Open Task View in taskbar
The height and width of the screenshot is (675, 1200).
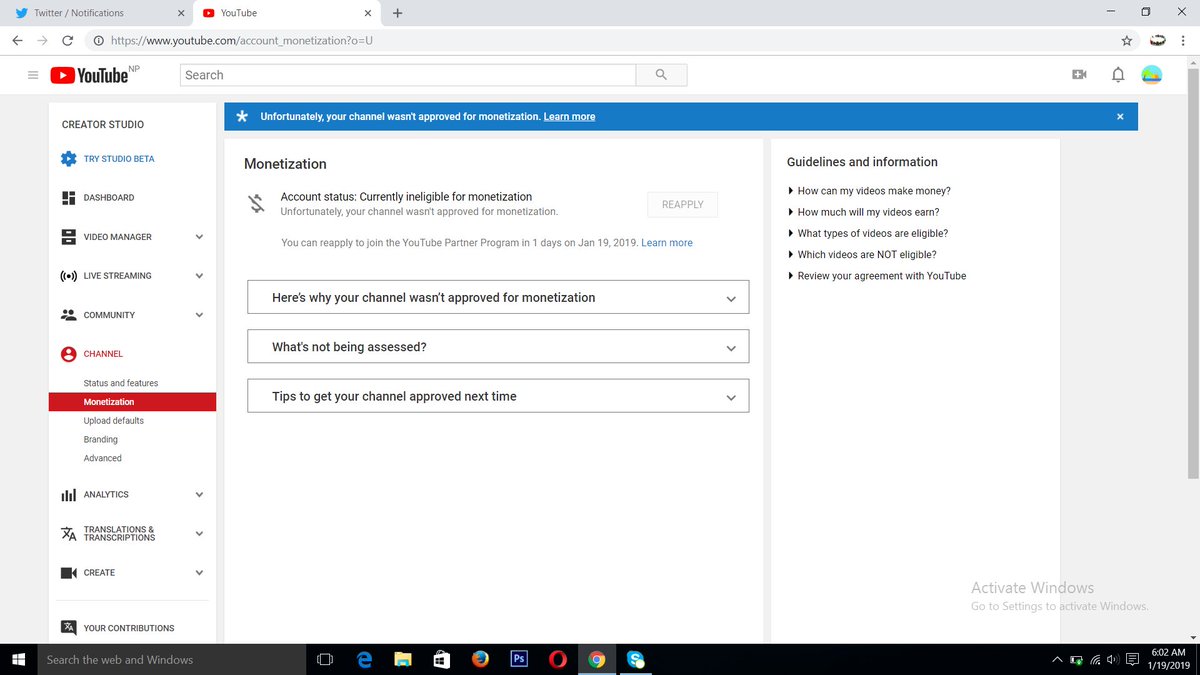324,659
